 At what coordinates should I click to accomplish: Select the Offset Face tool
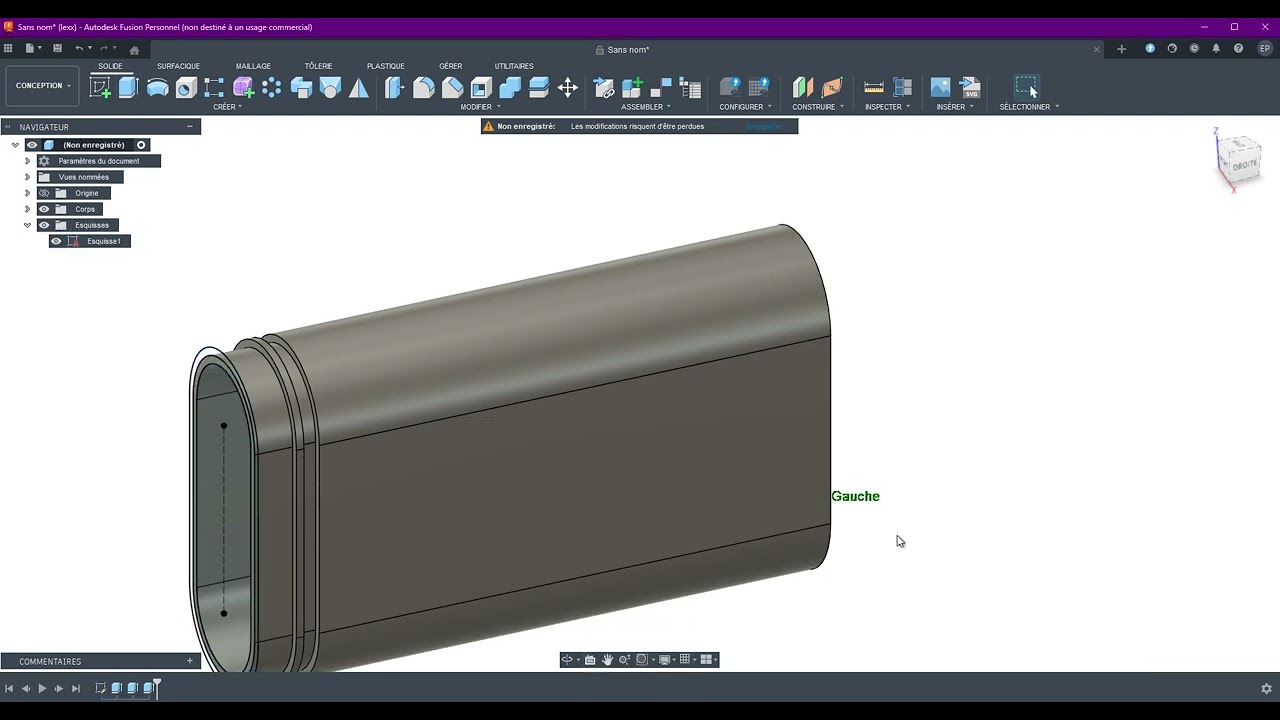539,88
